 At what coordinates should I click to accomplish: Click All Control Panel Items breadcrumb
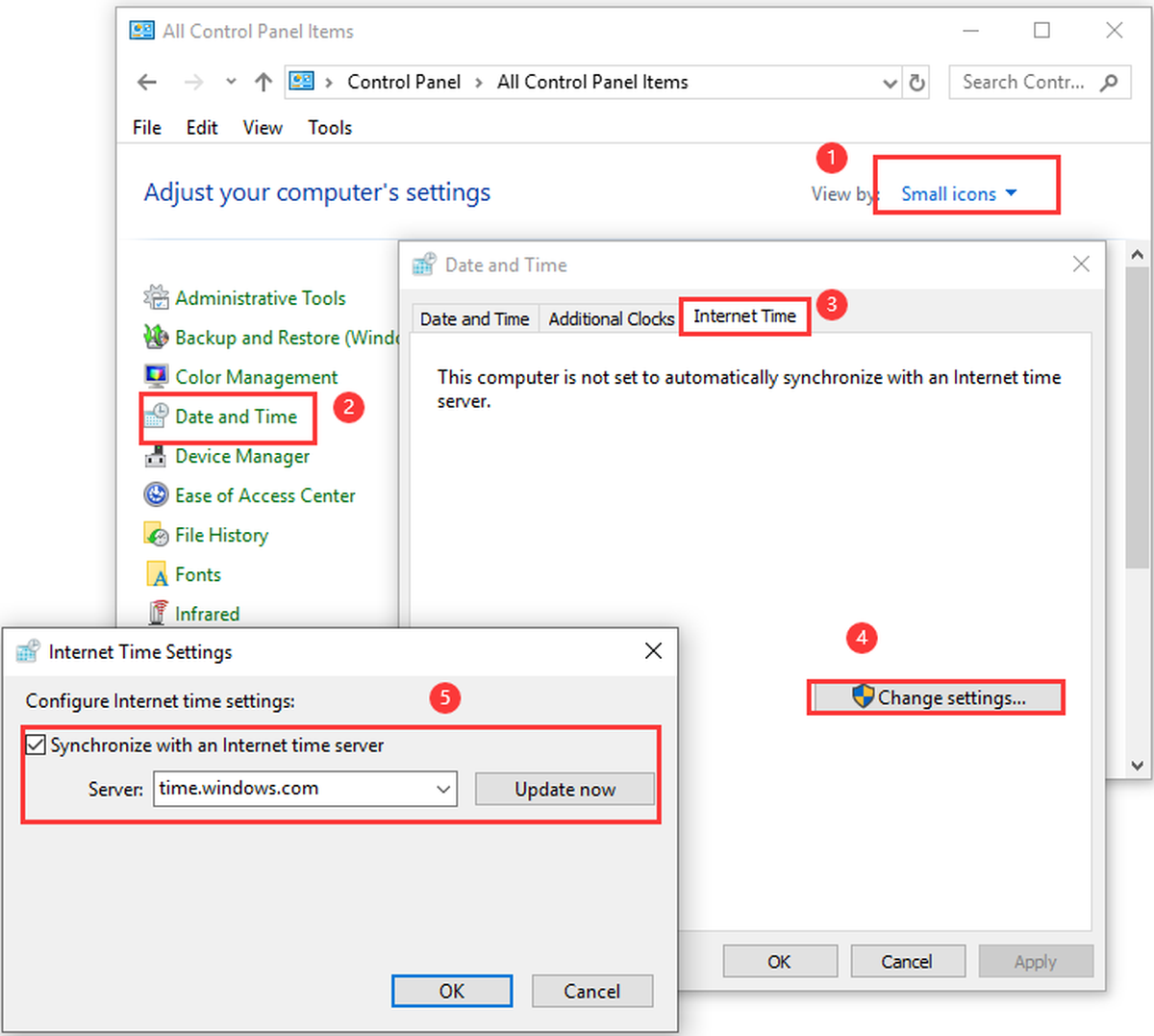click(x=592, y=83)
